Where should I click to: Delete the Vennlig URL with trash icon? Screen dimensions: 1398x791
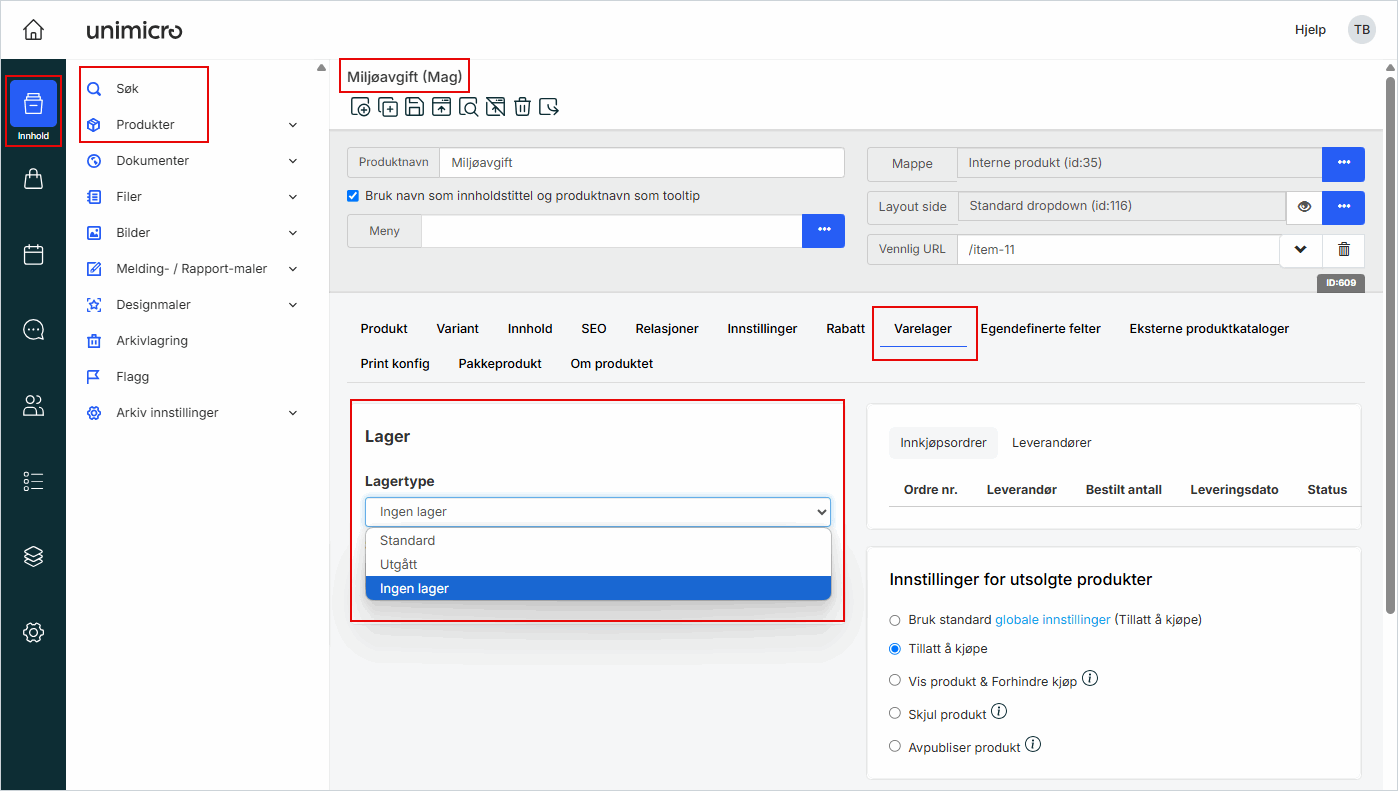[x=1344, y=250]
